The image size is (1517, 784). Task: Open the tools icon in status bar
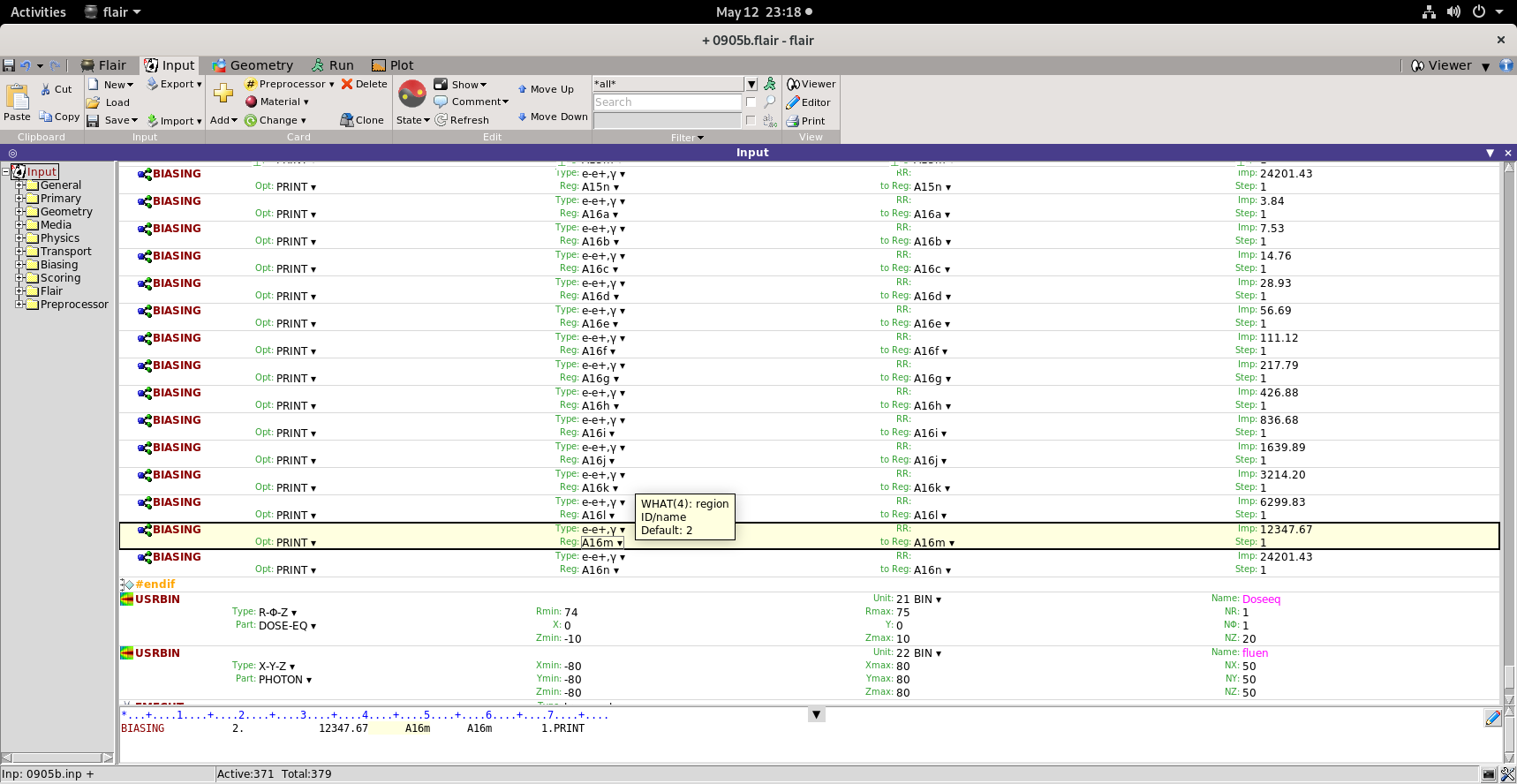pos(1507,774)
